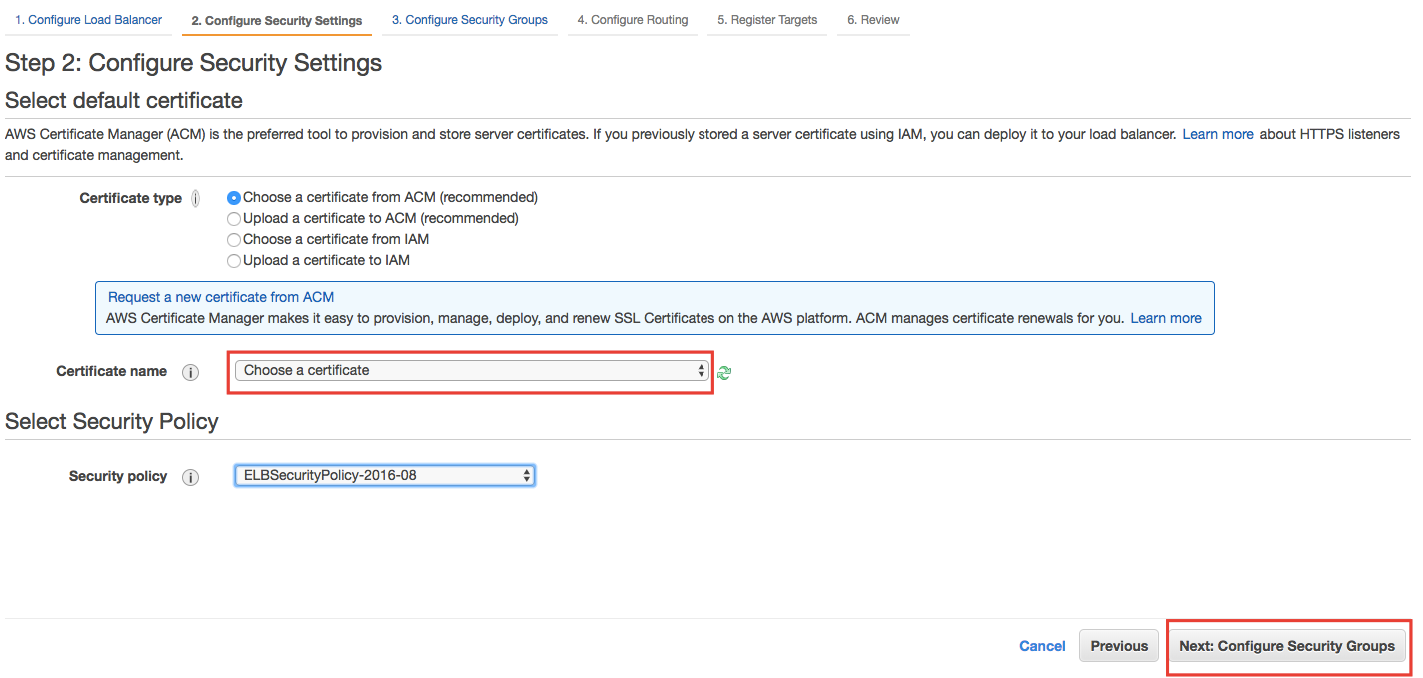Open the Choose a certificate dropdown
Viewport: 1423px width, 678px height.
(x=472, y=370)
